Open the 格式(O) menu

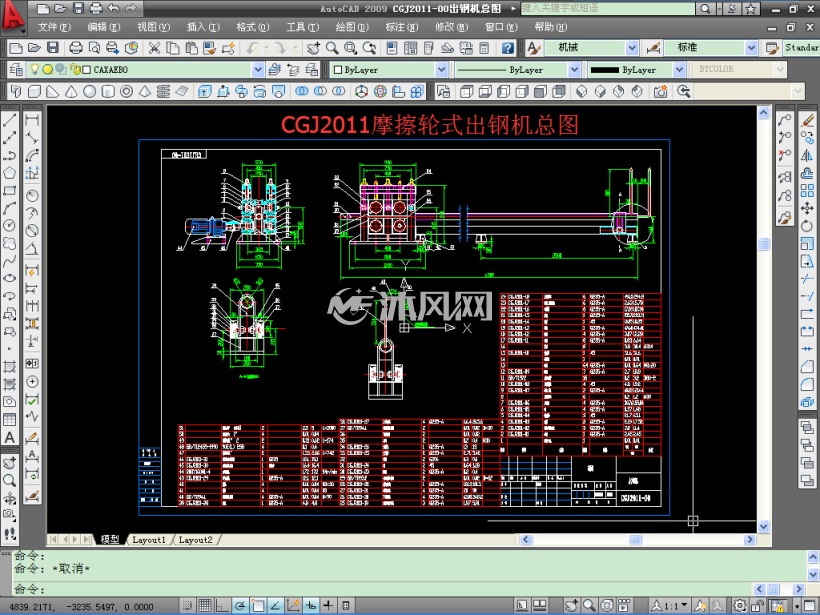click(x=253, y=27)
